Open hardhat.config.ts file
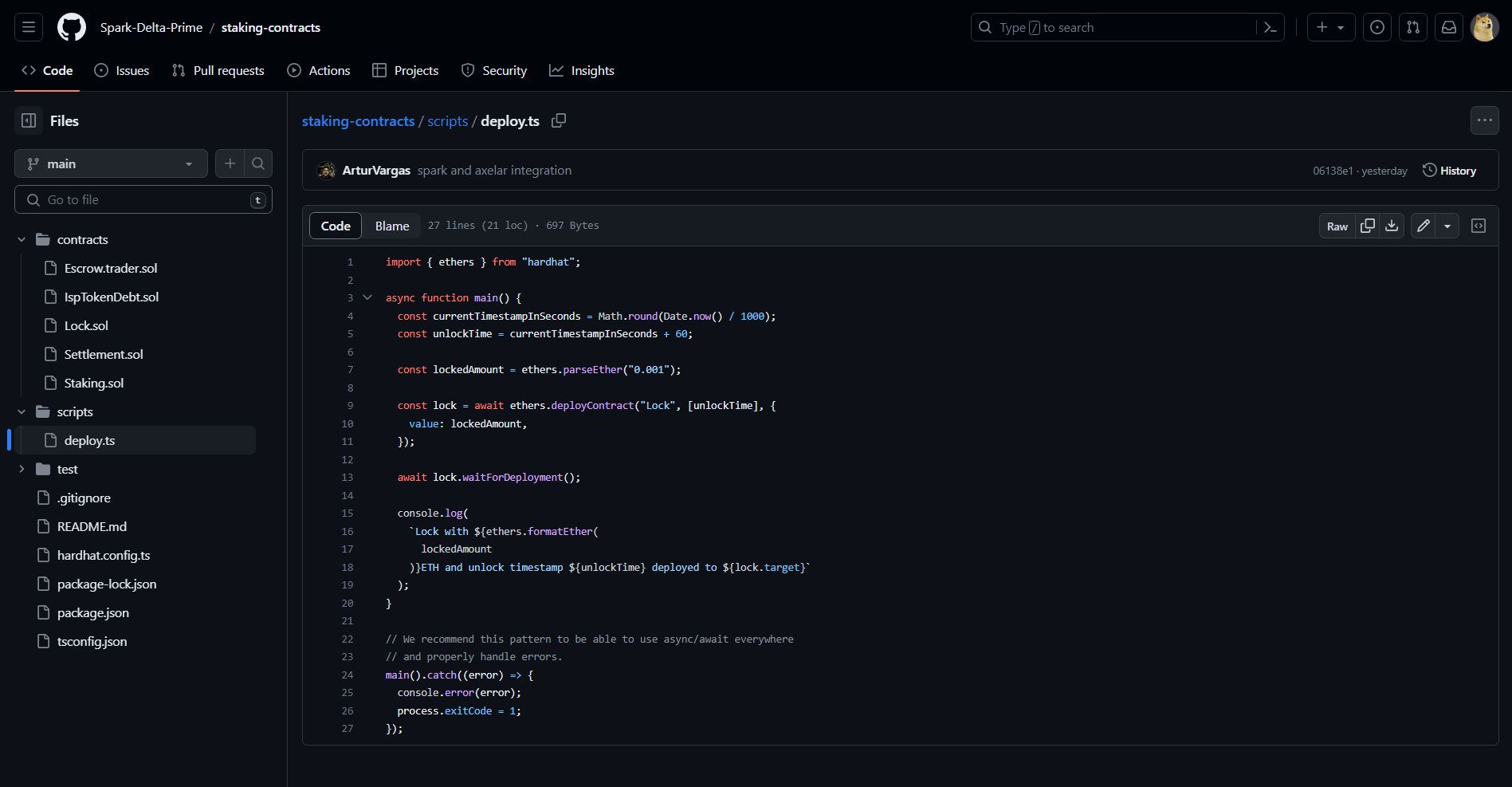Screen dimensions: 1512x787 (x=104, y=555)
